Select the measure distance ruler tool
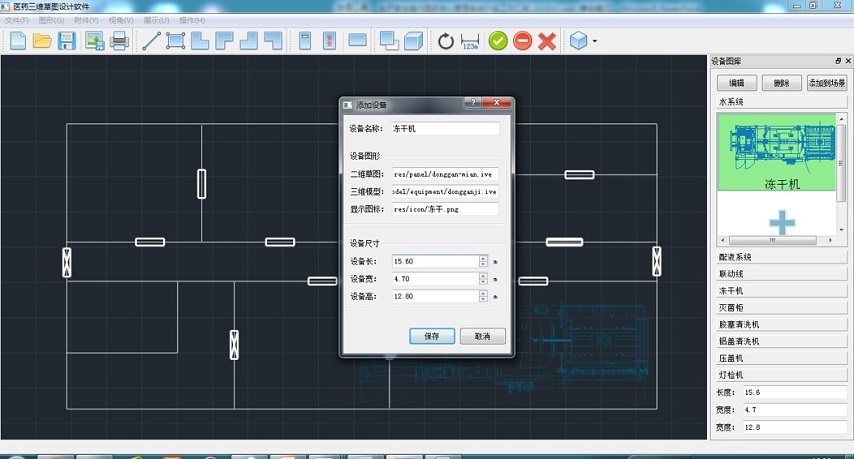 (471, 41)
